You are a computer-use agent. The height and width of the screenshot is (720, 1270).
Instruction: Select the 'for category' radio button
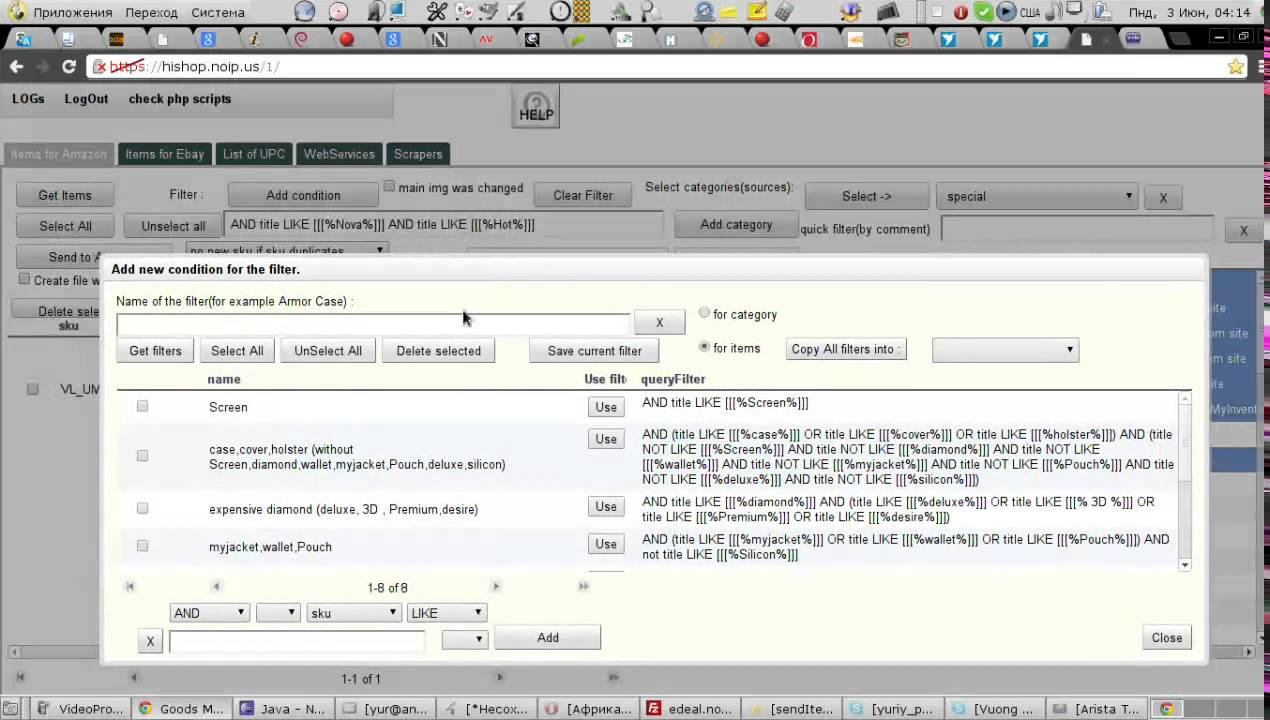coord(704,313)
